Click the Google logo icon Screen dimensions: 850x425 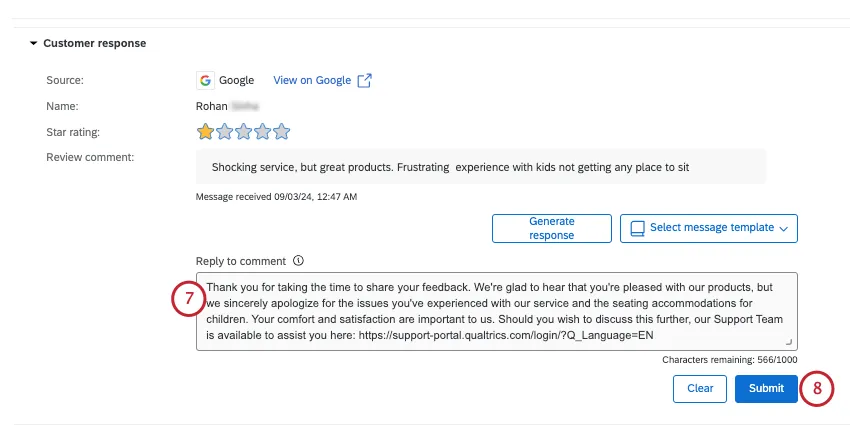tap(205, 80)
